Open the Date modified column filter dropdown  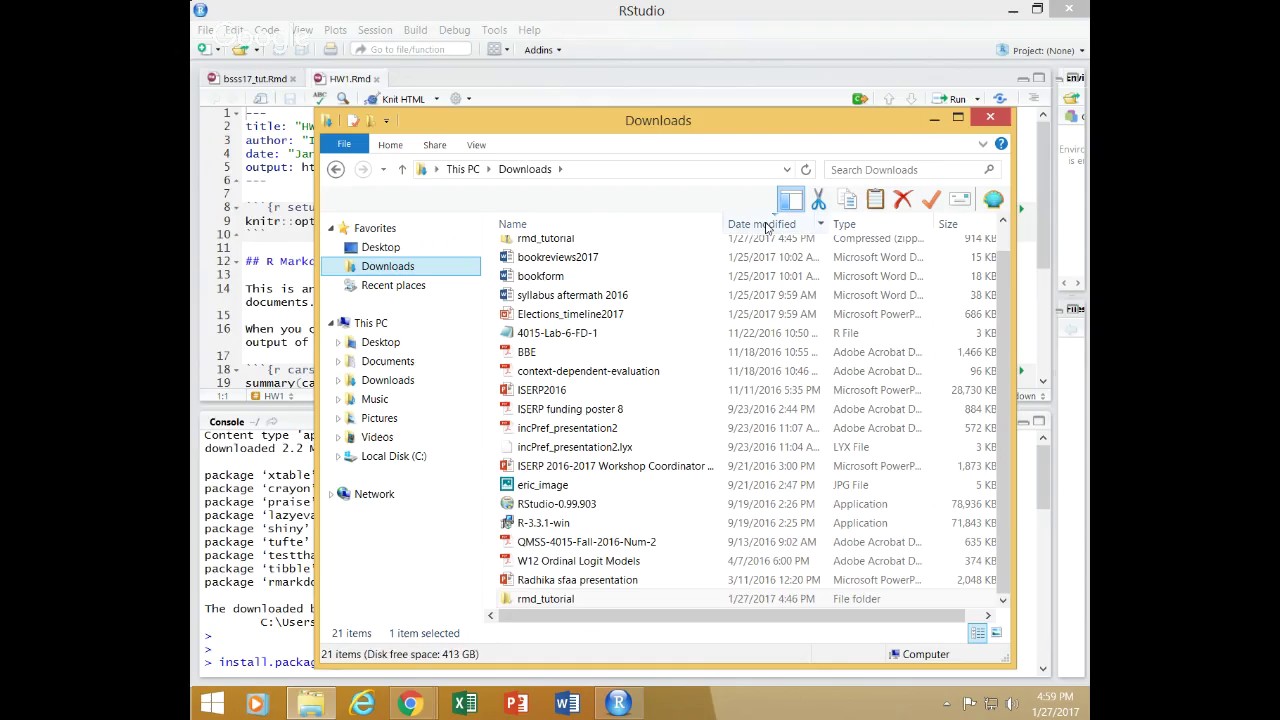click(x=820, y=224)
